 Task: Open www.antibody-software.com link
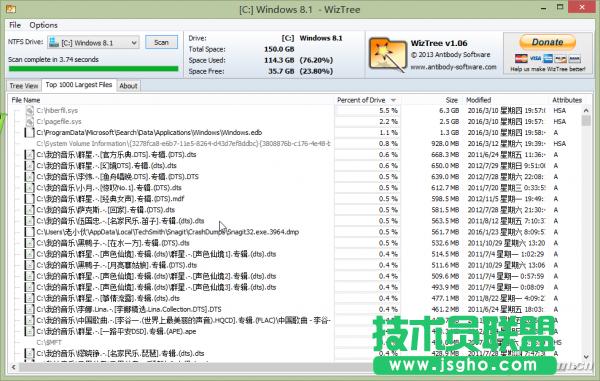pos(453,67)
